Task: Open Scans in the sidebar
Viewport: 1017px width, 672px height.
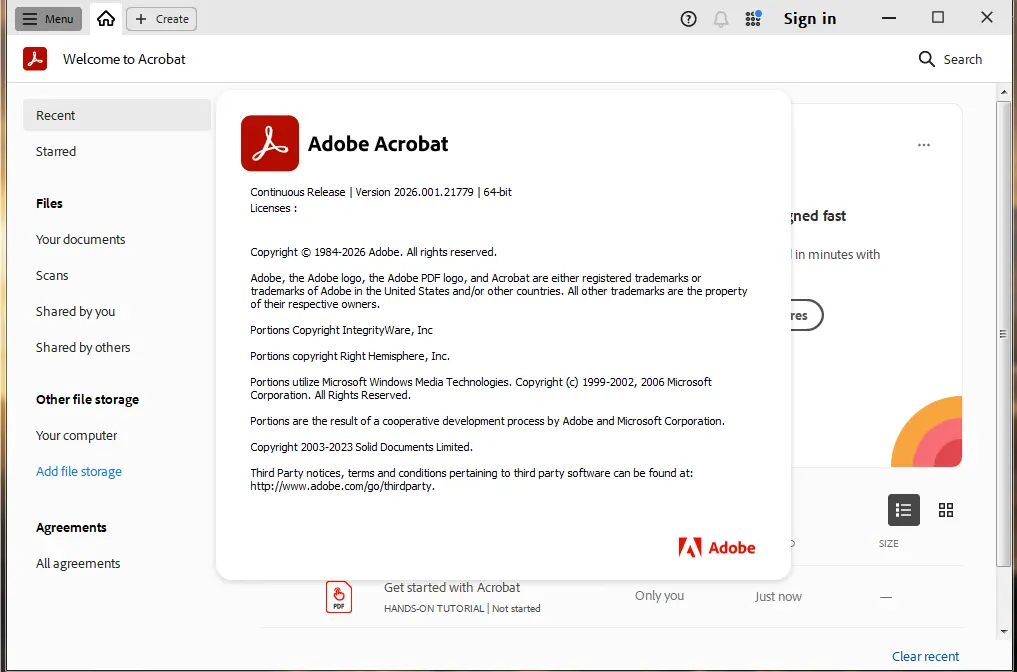Action: click(52, 275)
